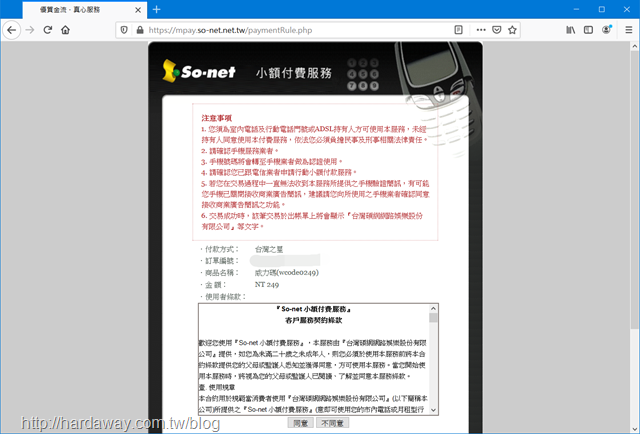Viewport: 640px width, 434px height.
Task: Click the forward navigation arrow
Action: (x=30, y=30)
